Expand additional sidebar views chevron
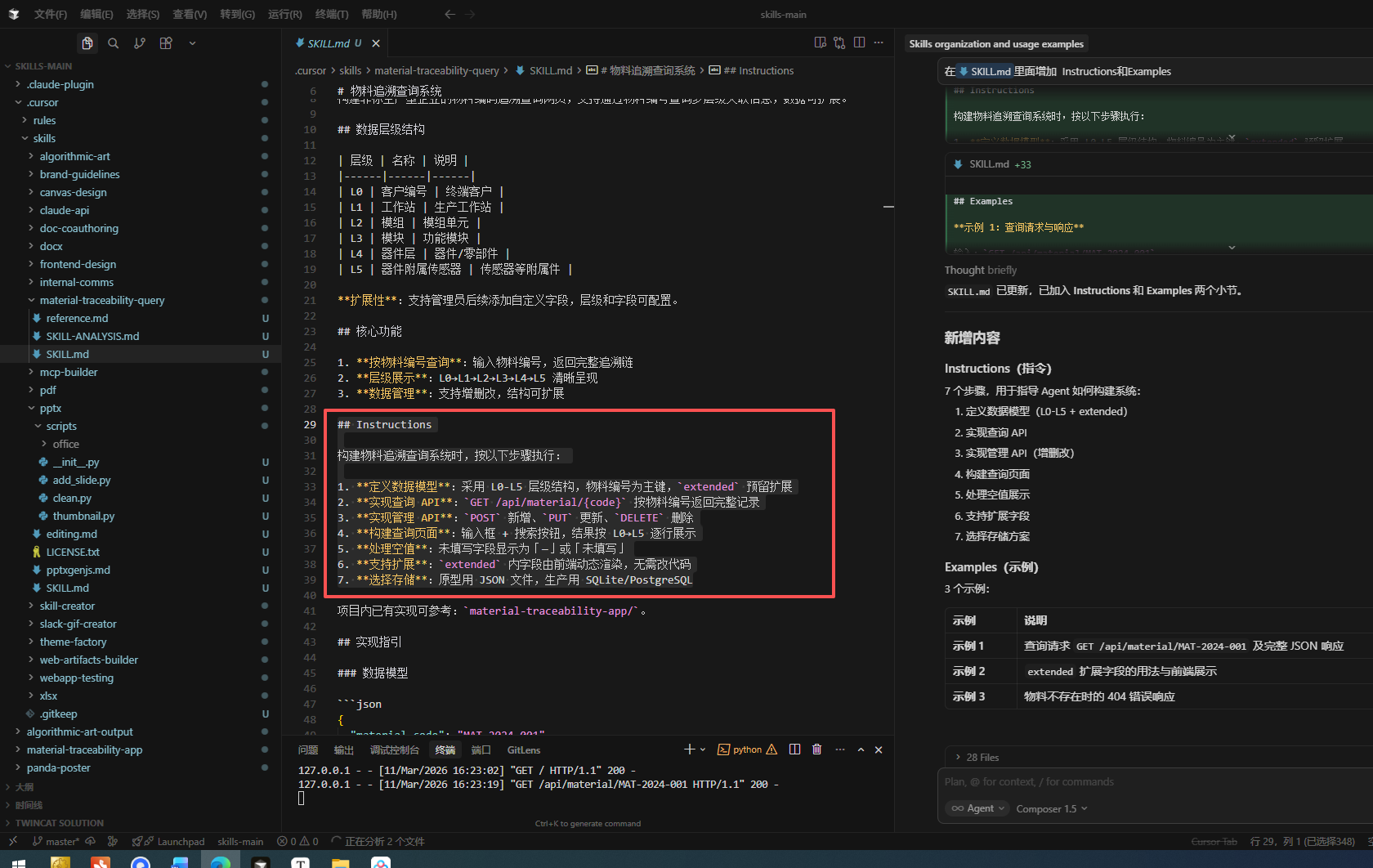The height and width of the screenshot is (868, 1373). [192, 43]
